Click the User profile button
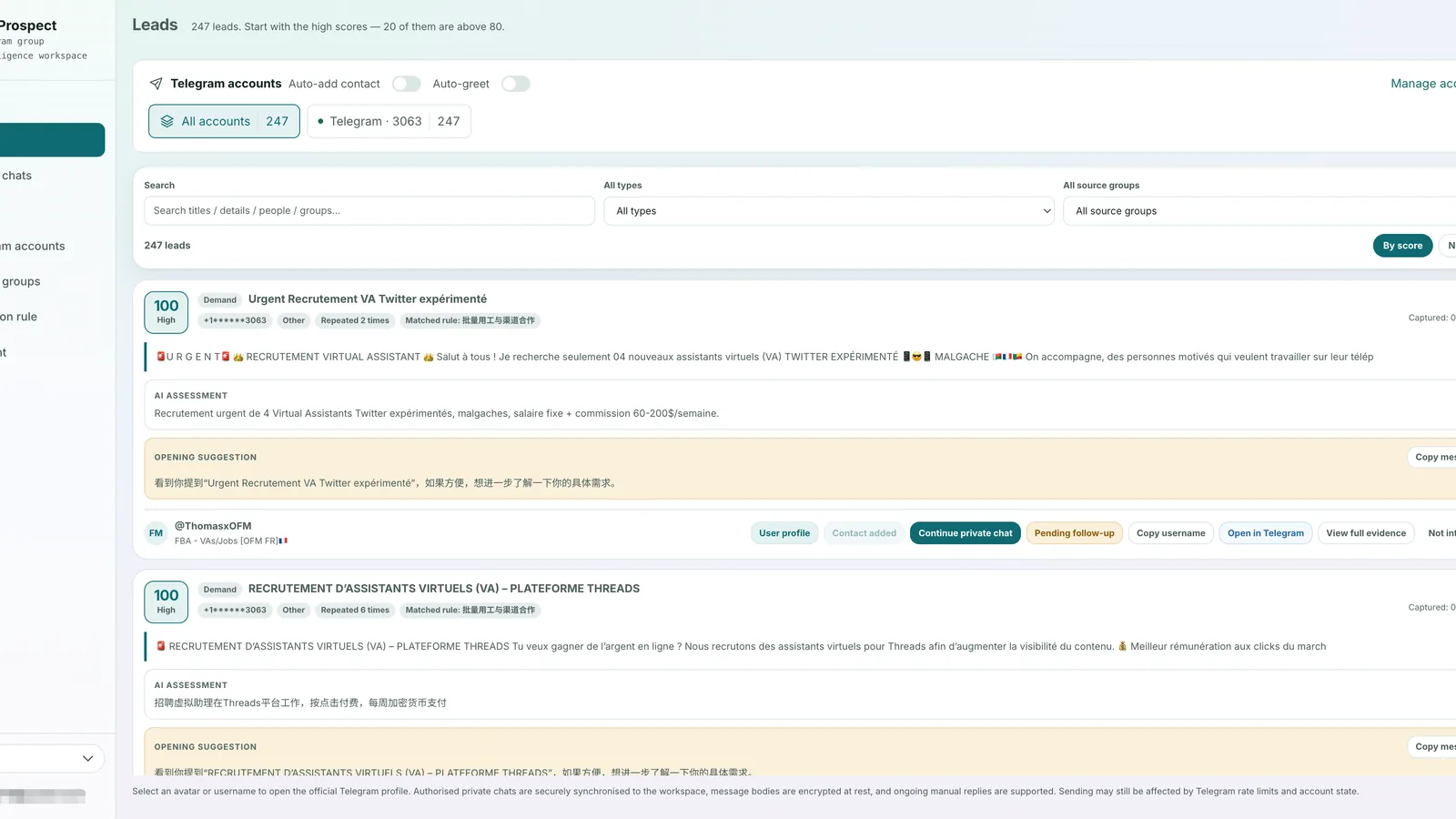1456x819 pixels. click(x=784, y=533)
